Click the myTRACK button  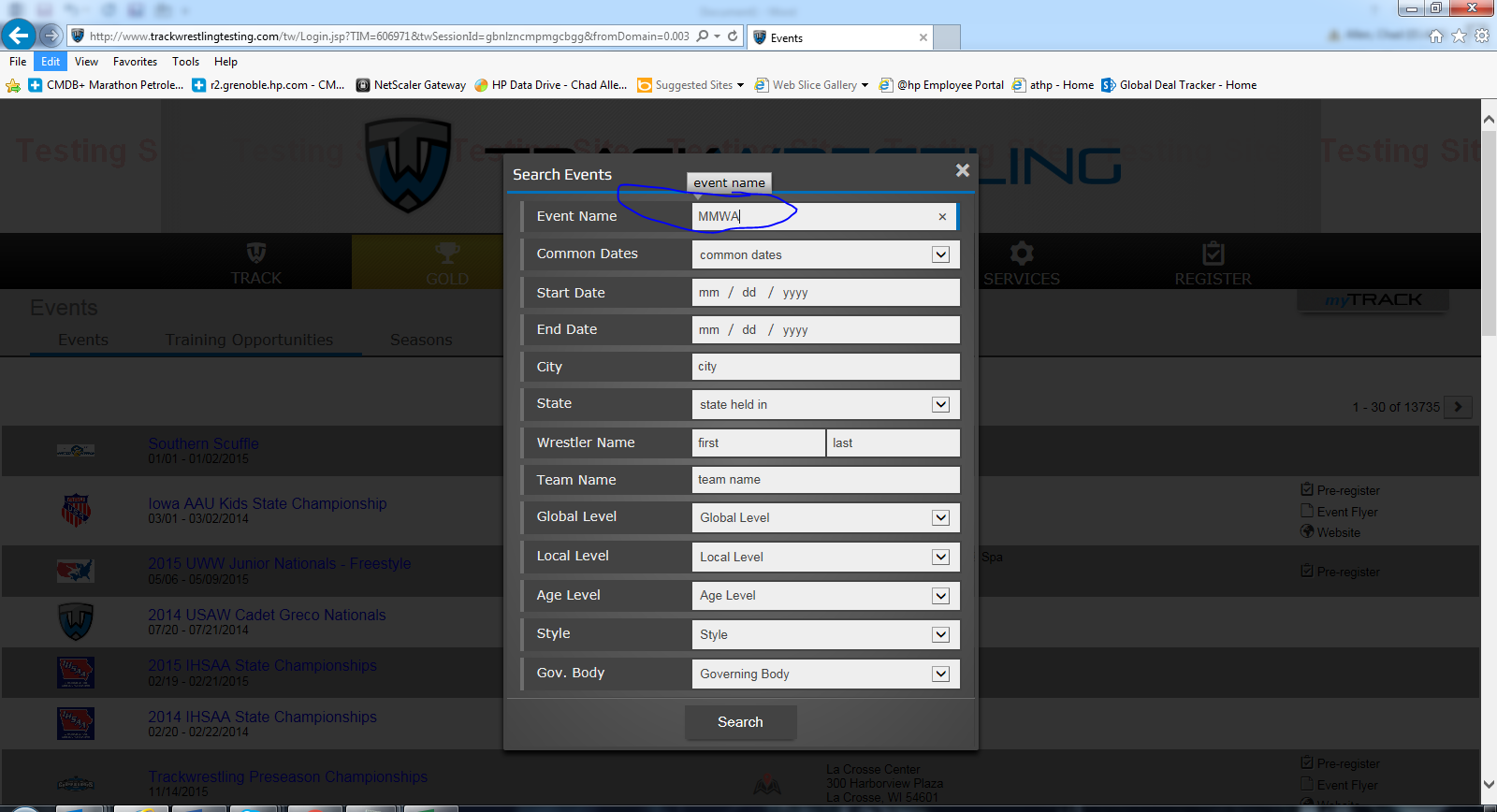pos(1373,300)
